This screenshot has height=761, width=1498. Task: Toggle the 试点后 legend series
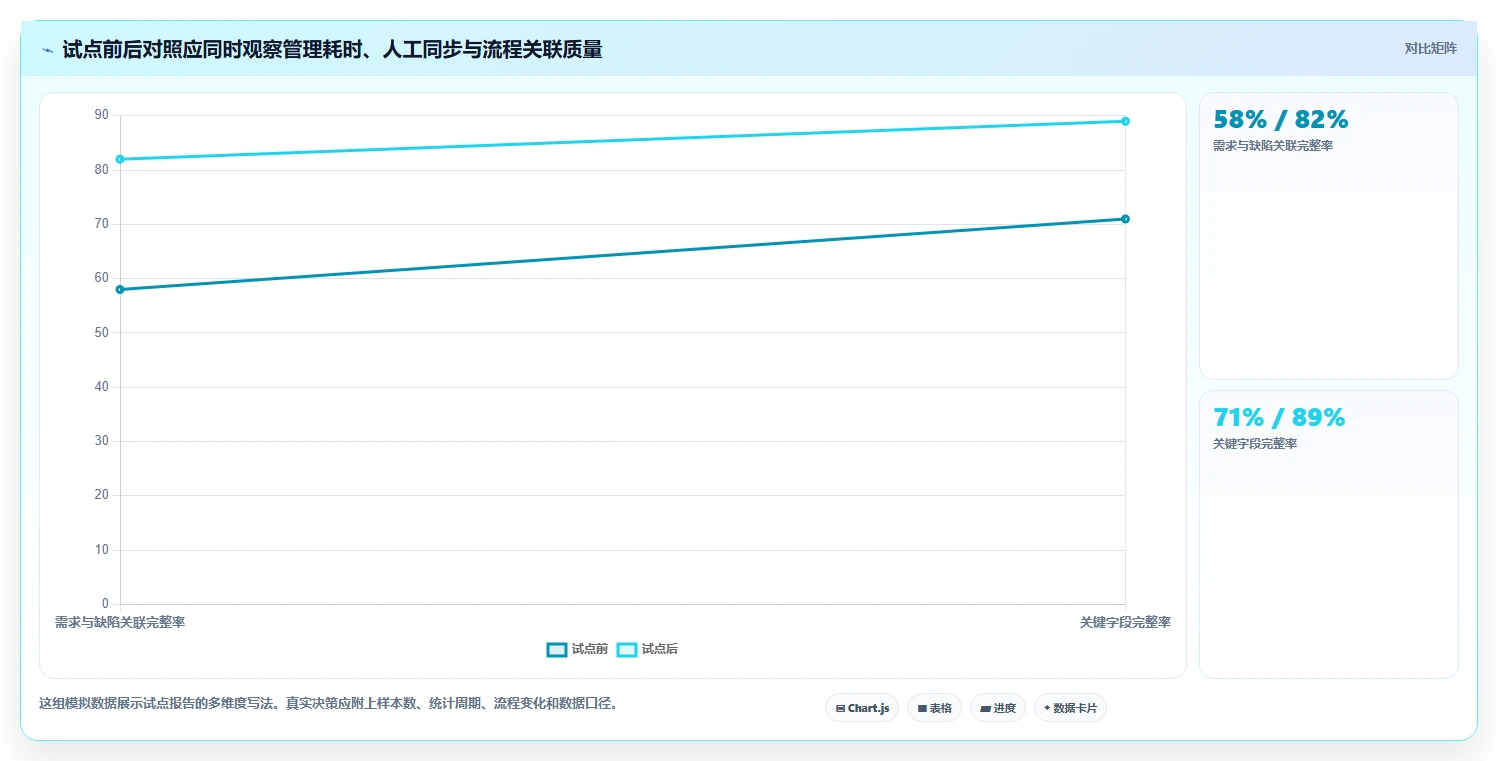(647, 649)
